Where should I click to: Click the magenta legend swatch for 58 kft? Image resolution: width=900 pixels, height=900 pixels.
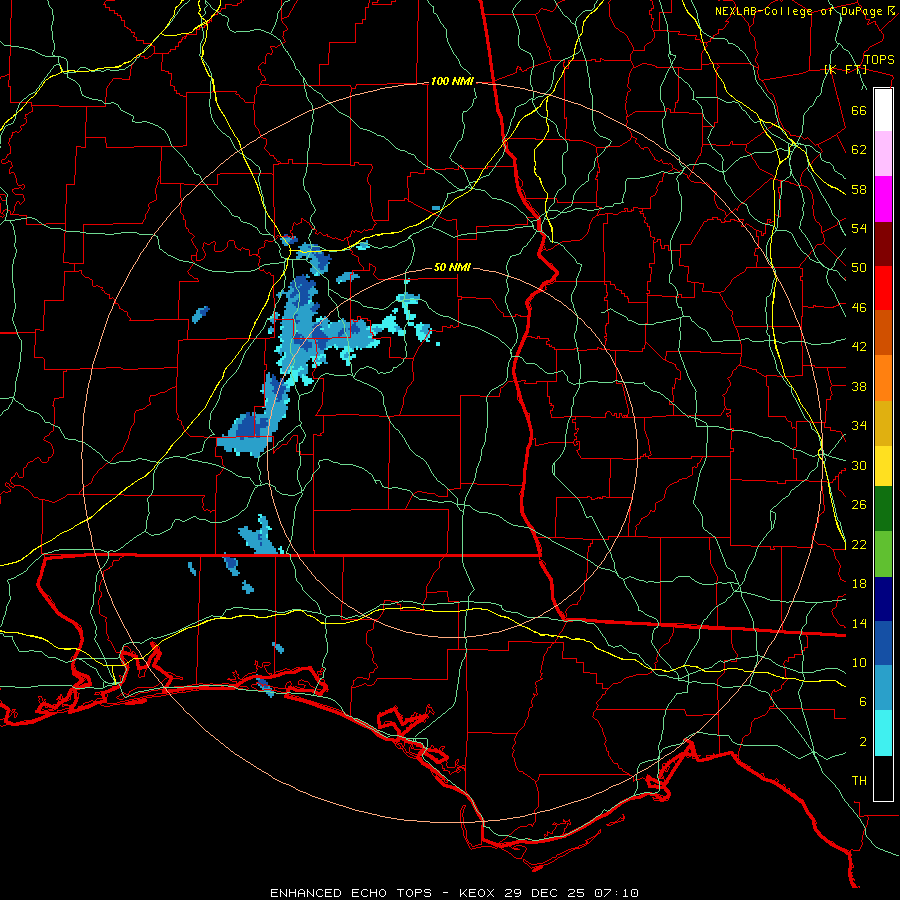883,199
